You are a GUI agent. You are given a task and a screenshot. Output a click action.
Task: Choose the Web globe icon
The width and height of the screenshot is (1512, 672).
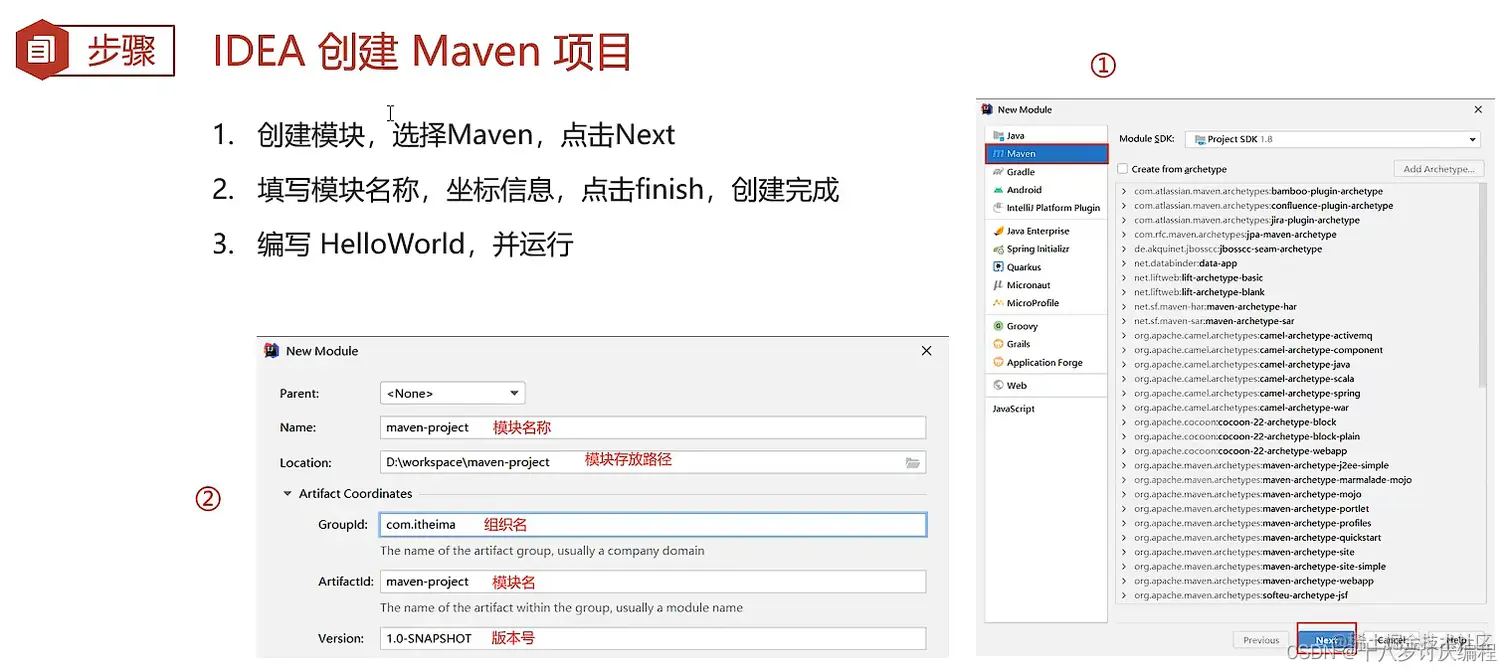coord(998,385)
